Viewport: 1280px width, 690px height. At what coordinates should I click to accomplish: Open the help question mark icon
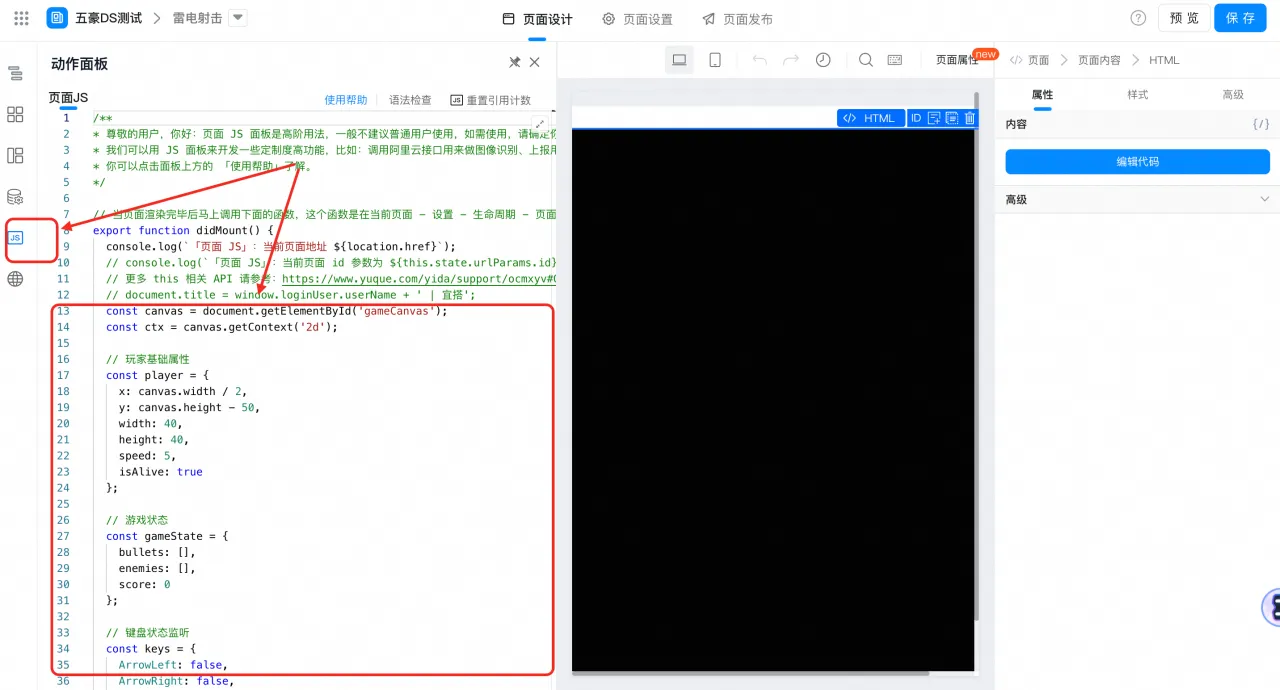tap(1138, 18)
